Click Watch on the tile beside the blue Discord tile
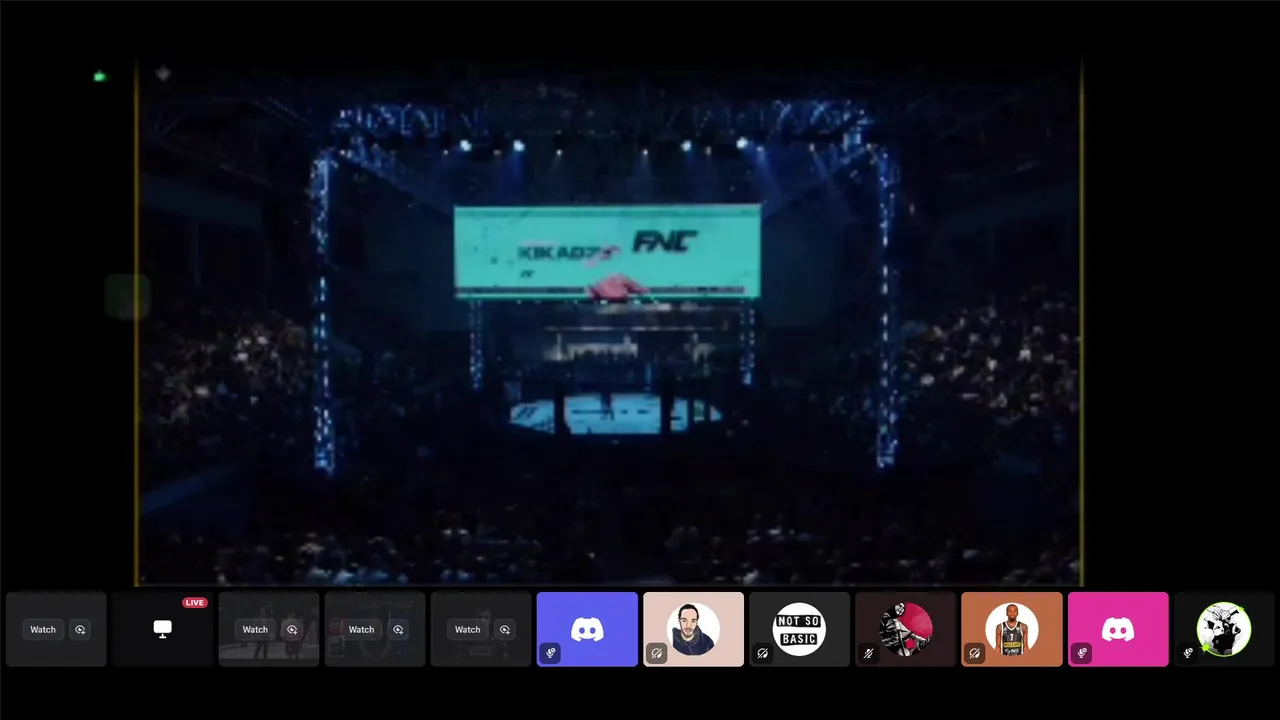 click(467, 630)
